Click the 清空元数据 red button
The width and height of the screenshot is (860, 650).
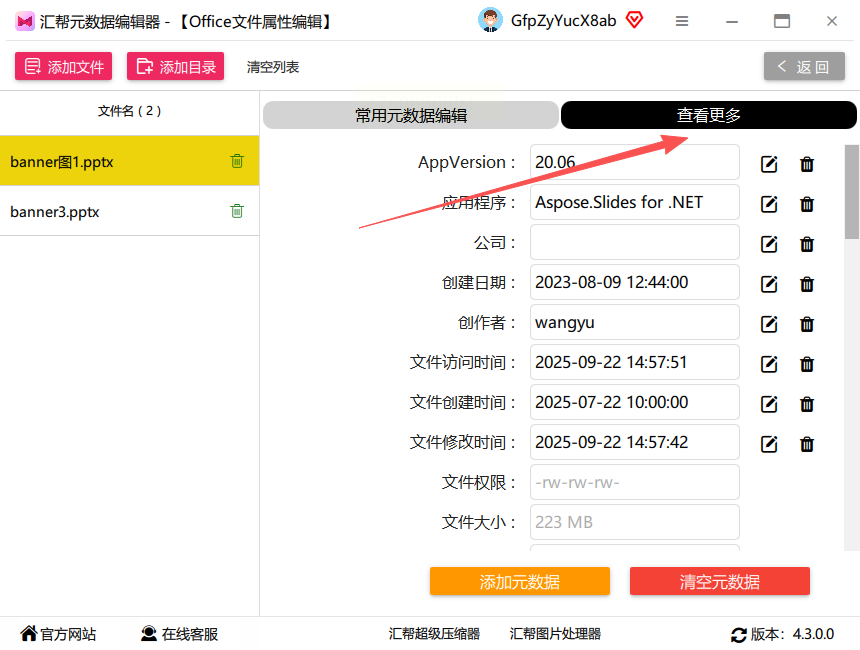720,581
